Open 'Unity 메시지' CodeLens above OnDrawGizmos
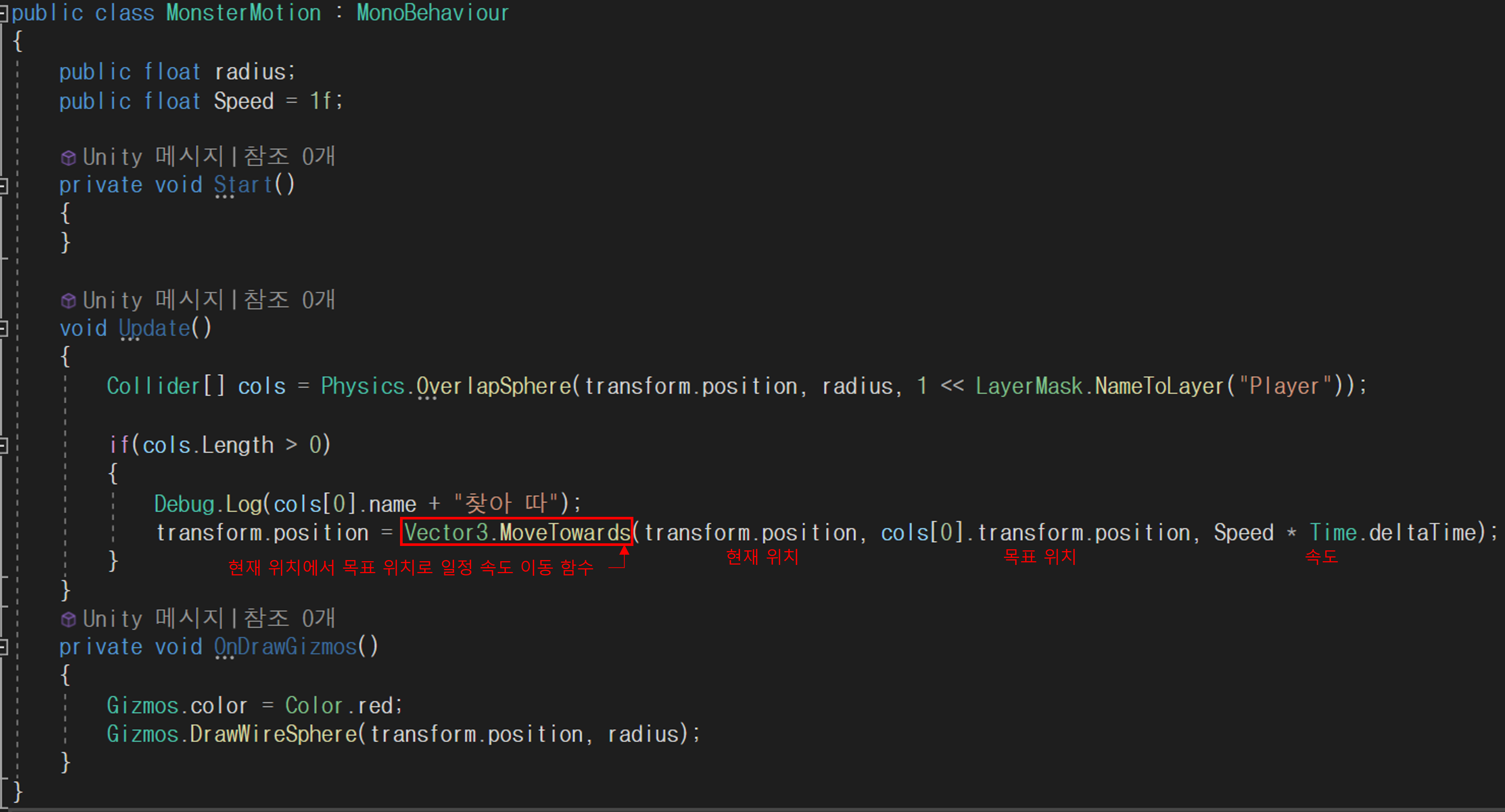 (x=153, y=619)
